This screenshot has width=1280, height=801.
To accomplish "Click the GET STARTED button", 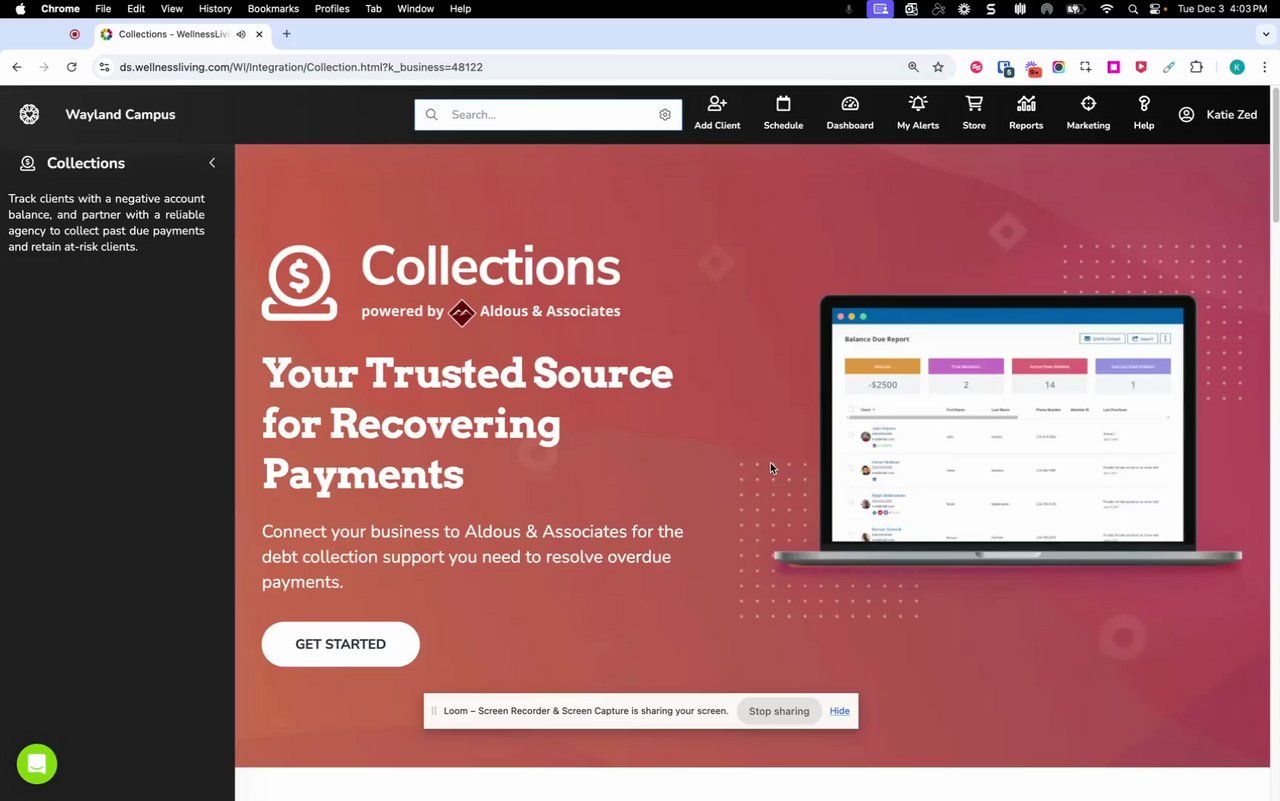I will [340, 644].
